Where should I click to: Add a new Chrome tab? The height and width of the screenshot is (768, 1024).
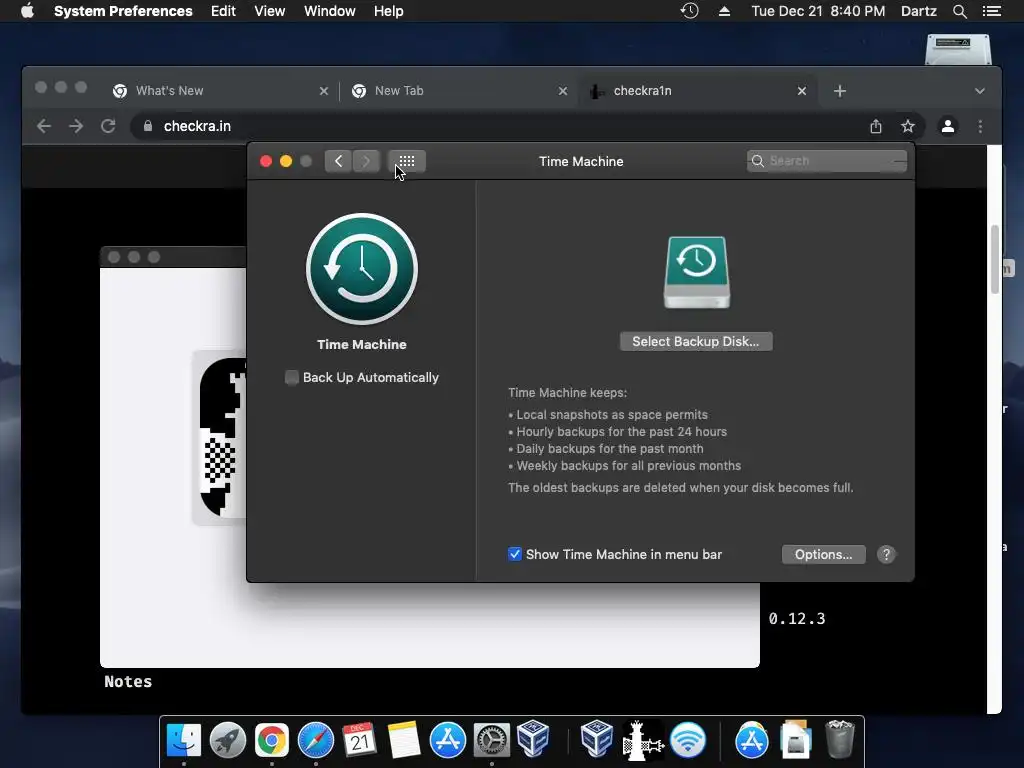(x=840, y=91)
